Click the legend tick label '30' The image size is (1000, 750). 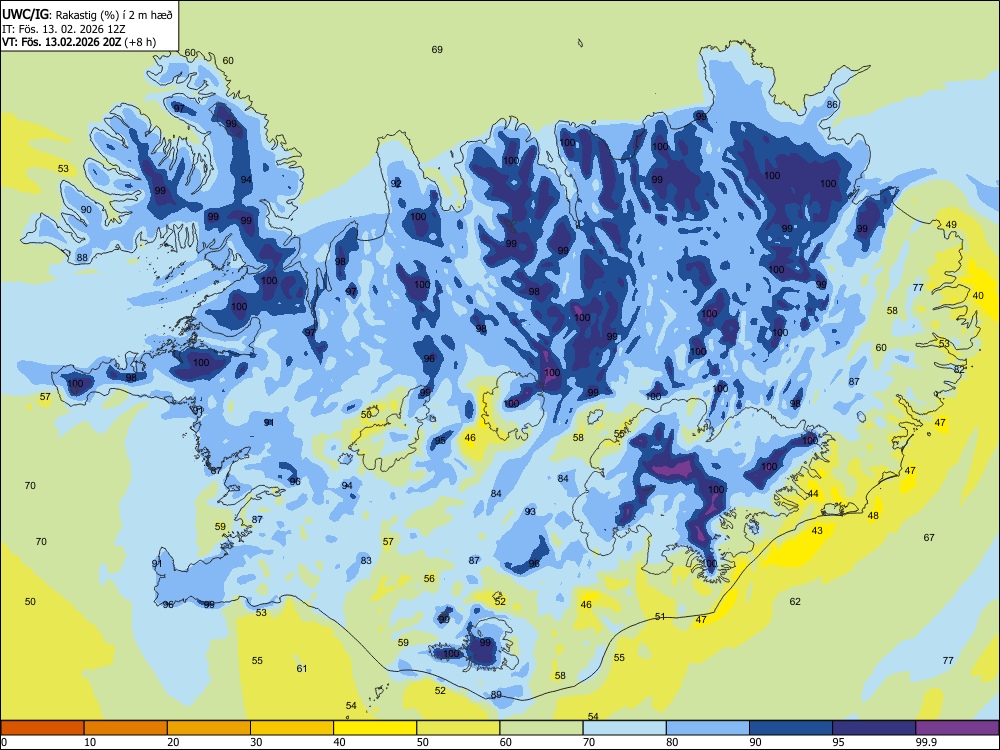coord(256,742)
